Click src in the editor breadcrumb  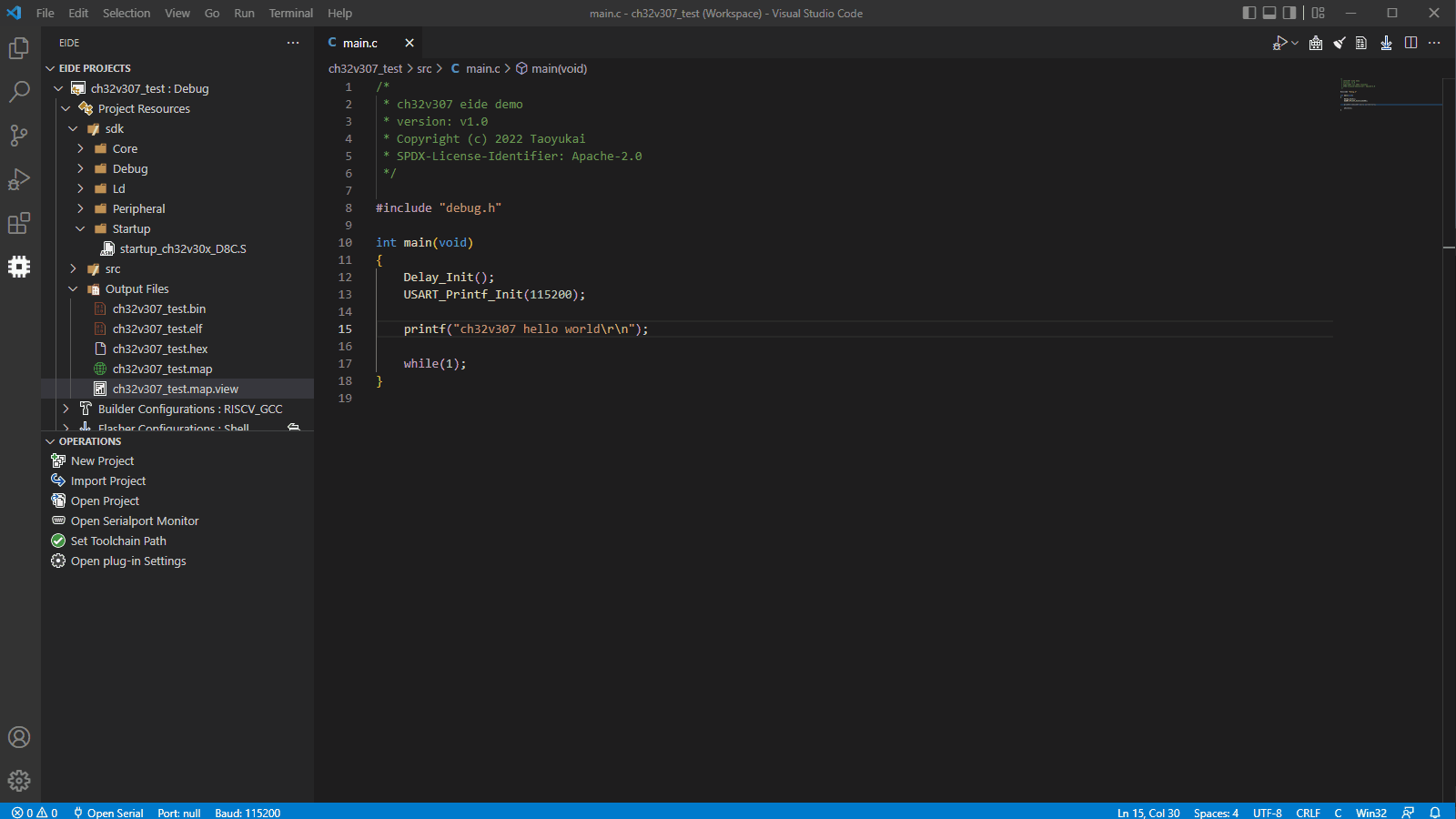click(424, 68)
